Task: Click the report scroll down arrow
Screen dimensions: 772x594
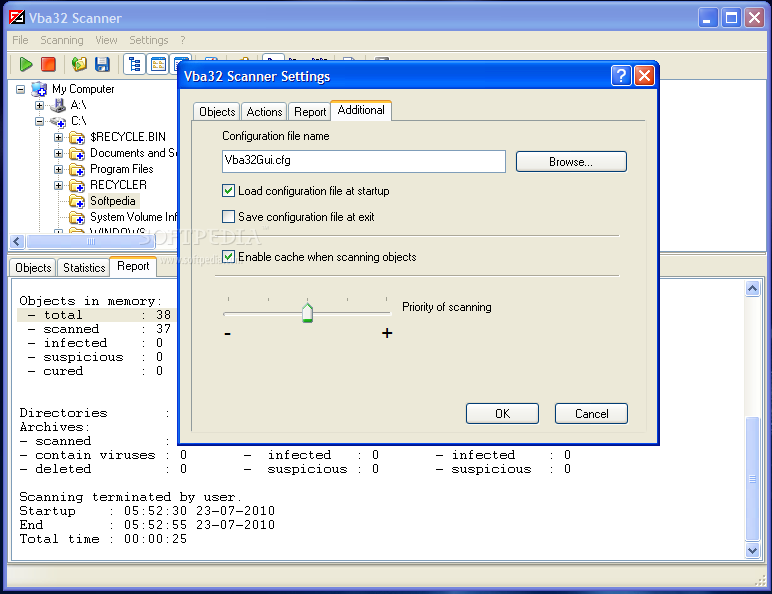Action: [752, 551]
